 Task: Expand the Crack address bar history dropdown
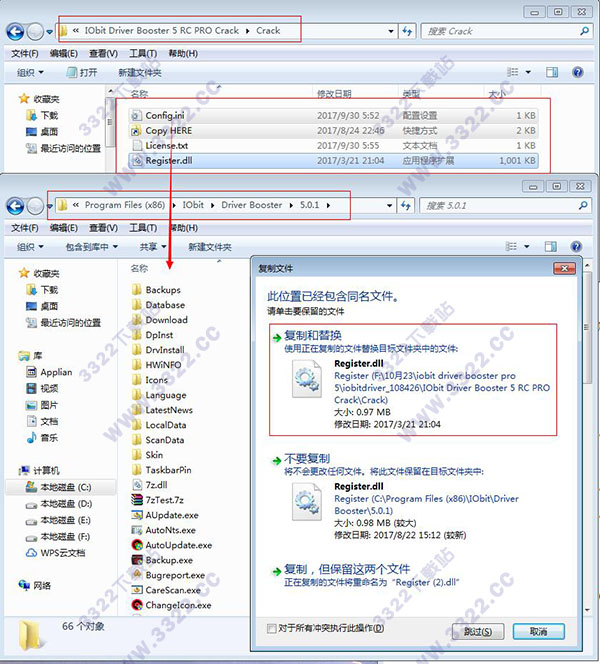pos(390,31)
